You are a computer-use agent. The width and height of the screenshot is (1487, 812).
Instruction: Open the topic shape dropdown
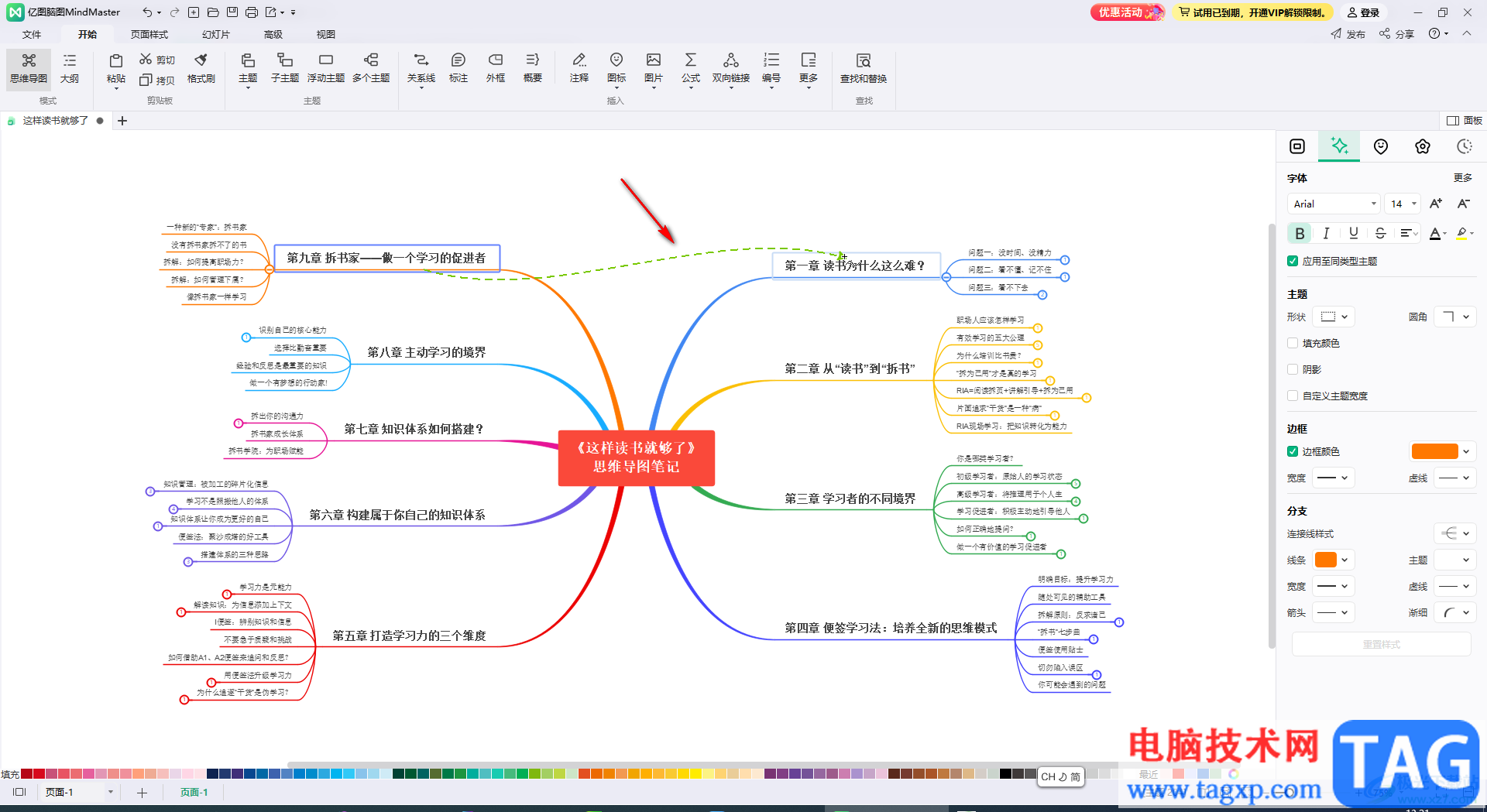[x=1334, y=317]
